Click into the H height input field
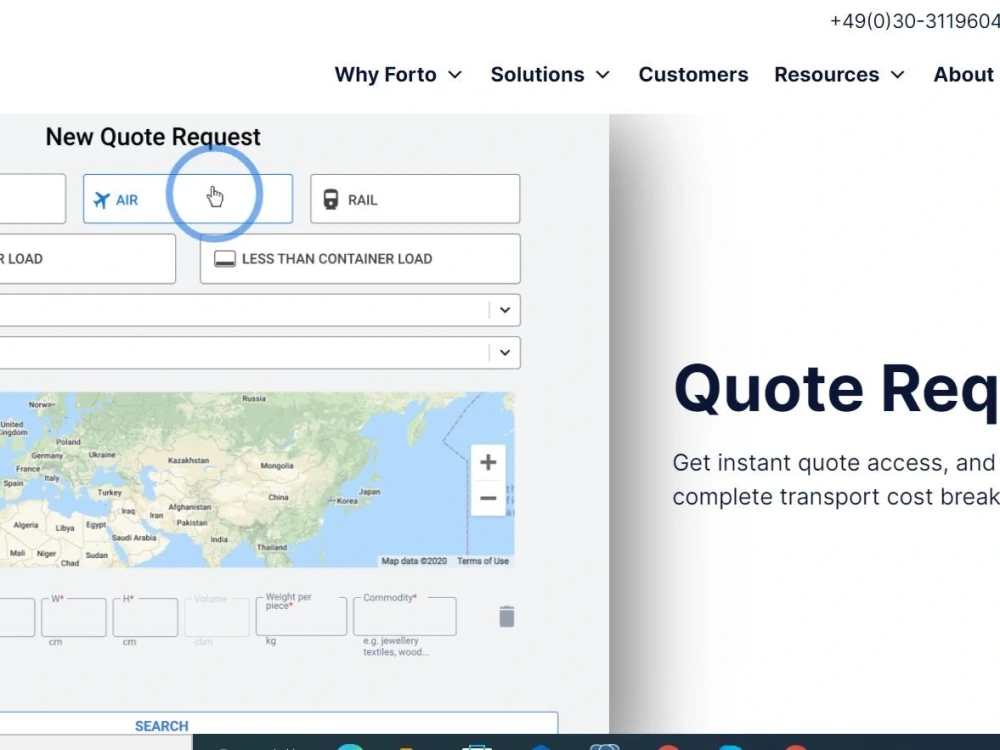Screen dimensions: 1000x750 coord(145,617)
